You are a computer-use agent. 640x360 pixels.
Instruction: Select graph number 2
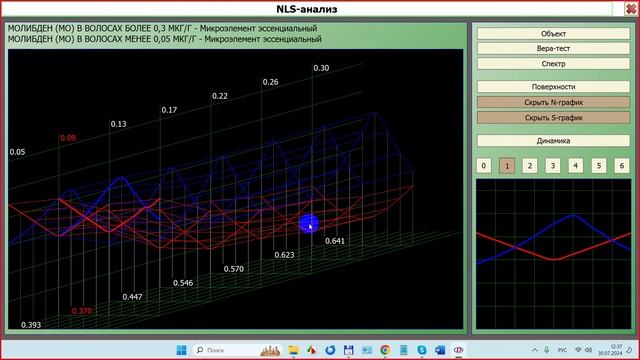pos(530,166)
